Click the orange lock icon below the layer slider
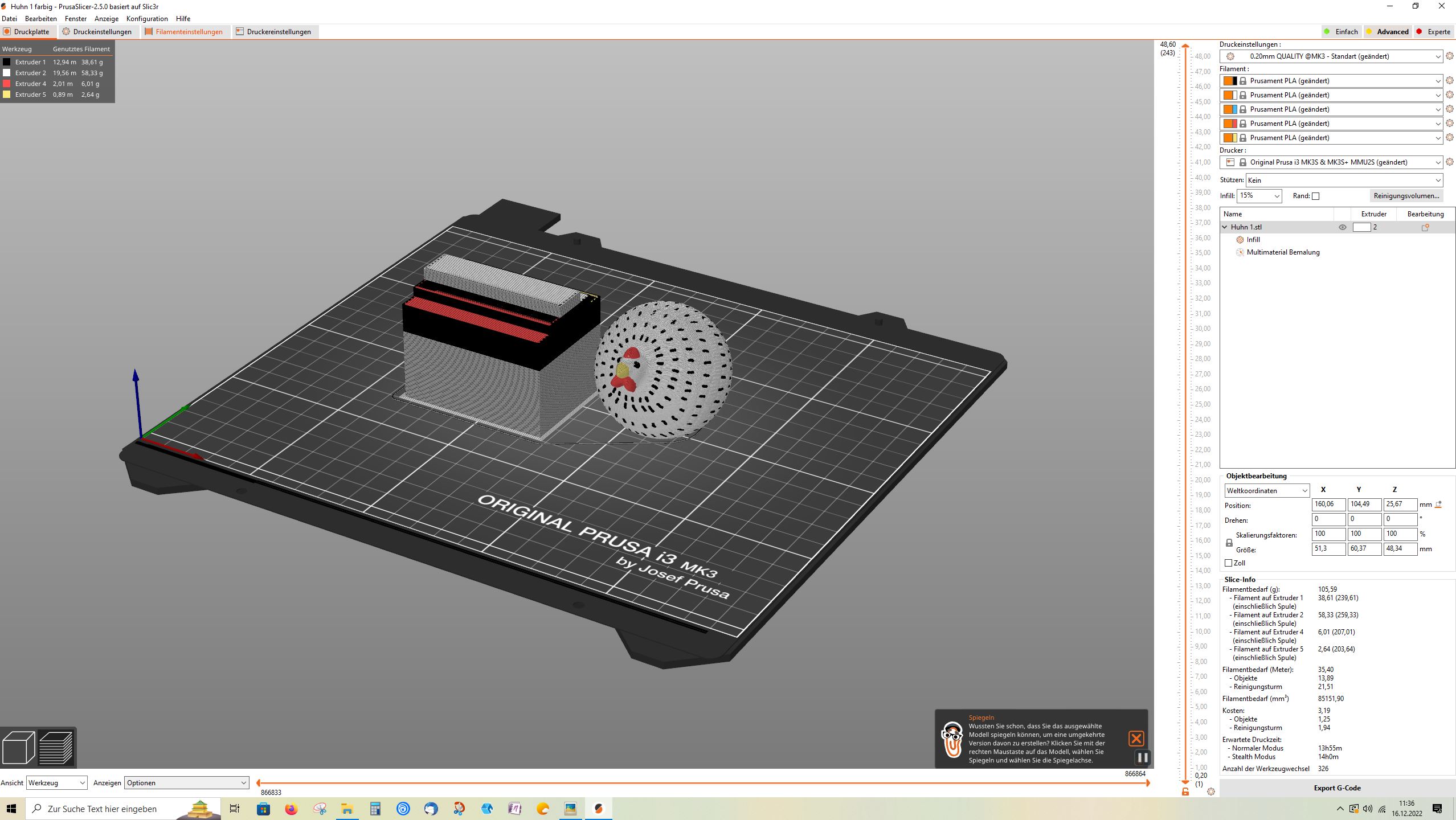The width and height of the screenshot is (1456, 820). point(1185,792)
